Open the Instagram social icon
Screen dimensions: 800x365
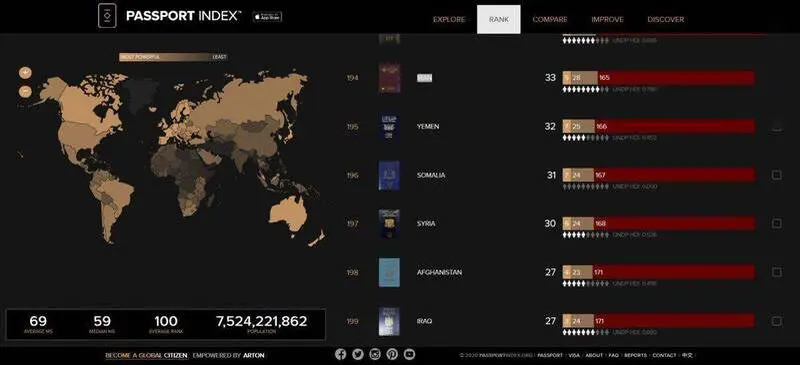(x=375, y=354)
